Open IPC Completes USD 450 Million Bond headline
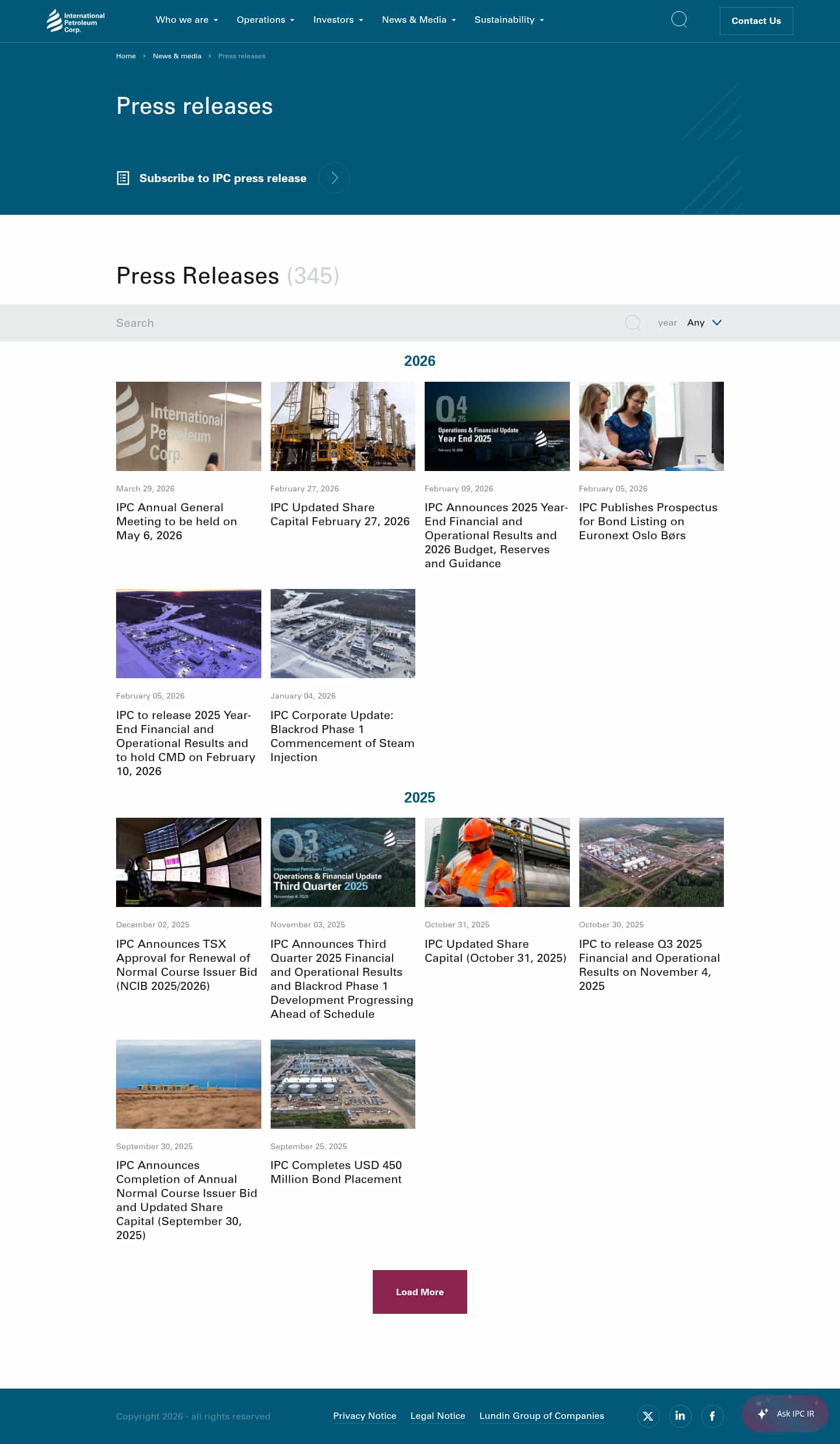Viewport: 840px width, 1444px height. pos(336,1172)
